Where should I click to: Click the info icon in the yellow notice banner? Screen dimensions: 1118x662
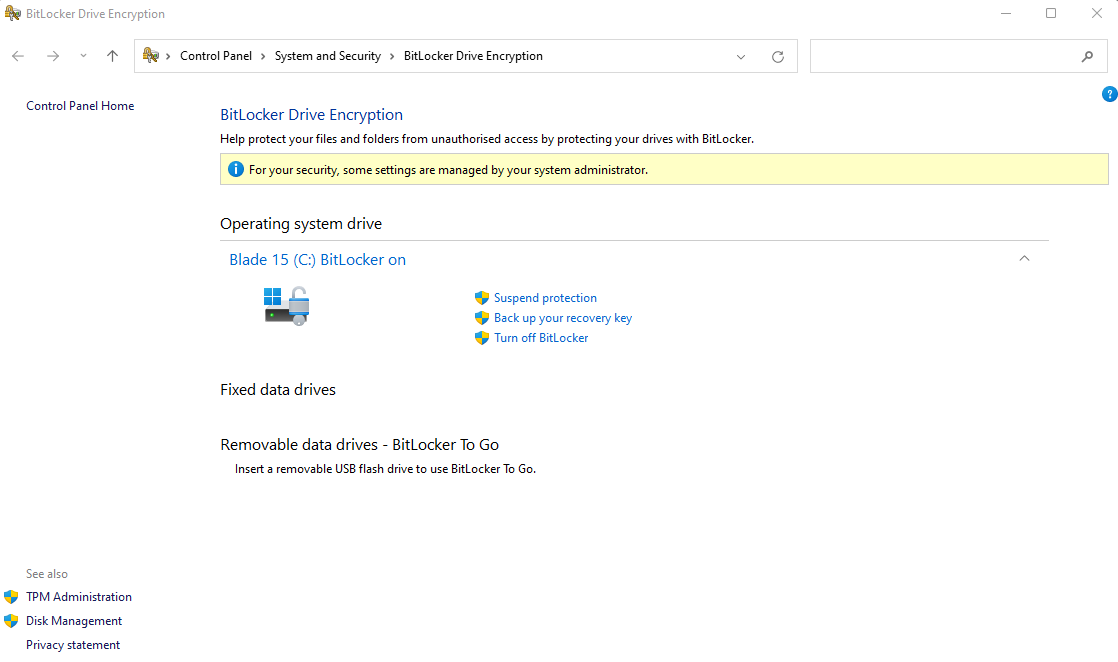click(235, 168)
